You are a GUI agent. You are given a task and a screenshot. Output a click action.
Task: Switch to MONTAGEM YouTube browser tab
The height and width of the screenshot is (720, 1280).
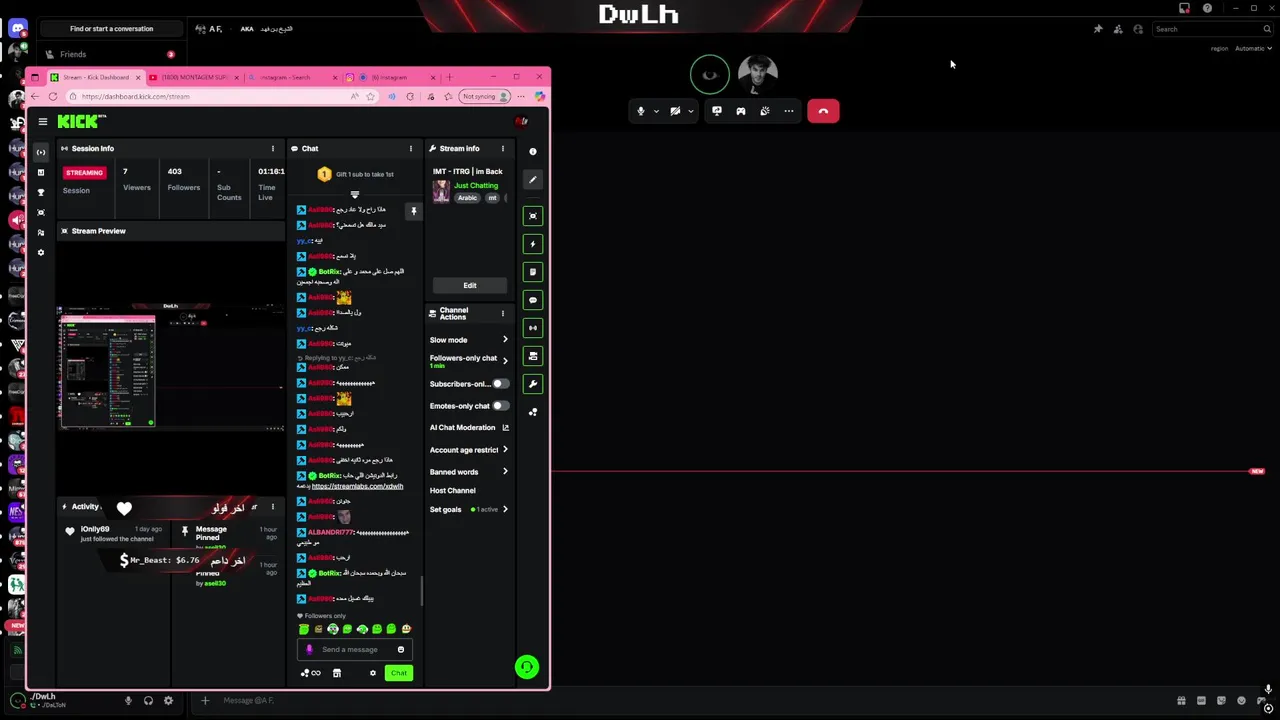(x=193, y=77)
